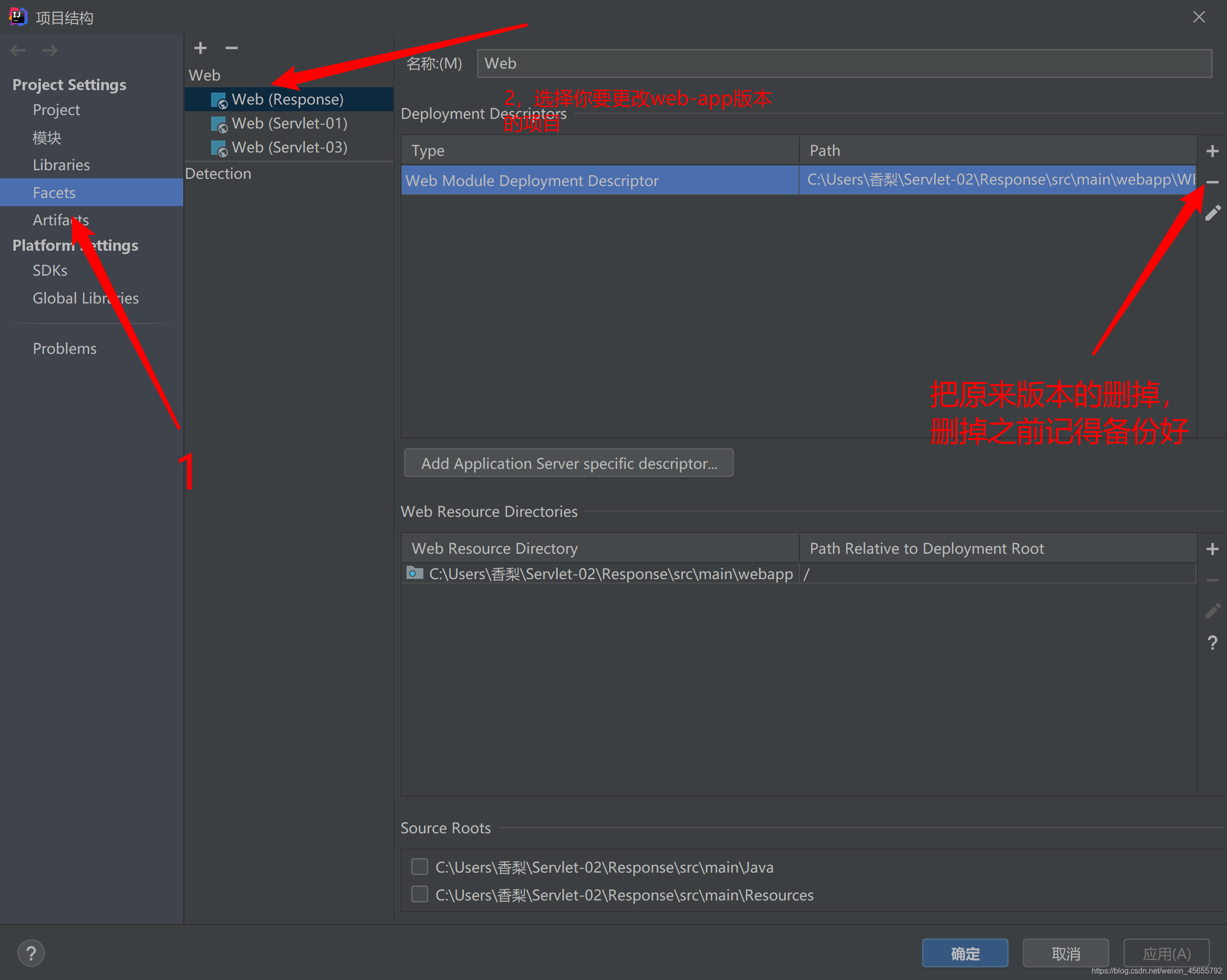Click the forward navigation arrow
This screenshot has height=980, width=1227.
(49, 50)
